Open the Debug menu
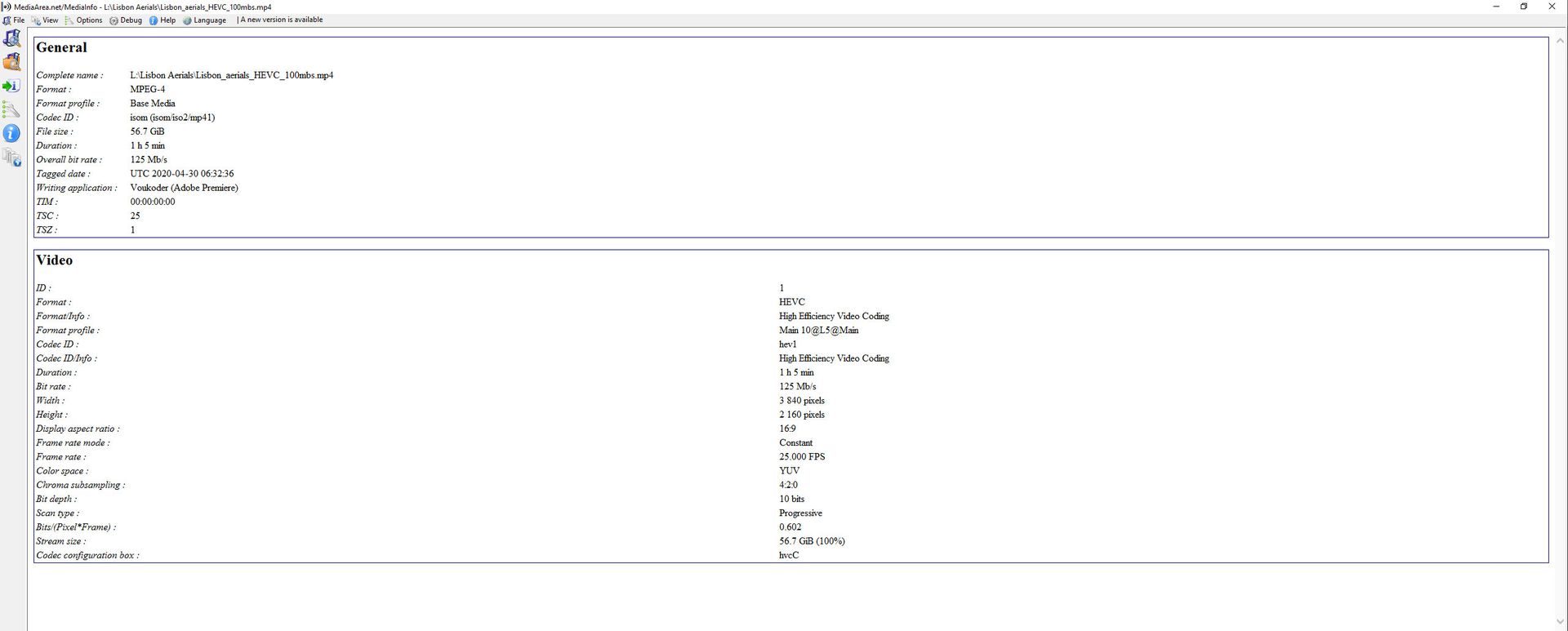This screenshot has height=631, width=1568. pyautogui.click(x=127, y=20)
